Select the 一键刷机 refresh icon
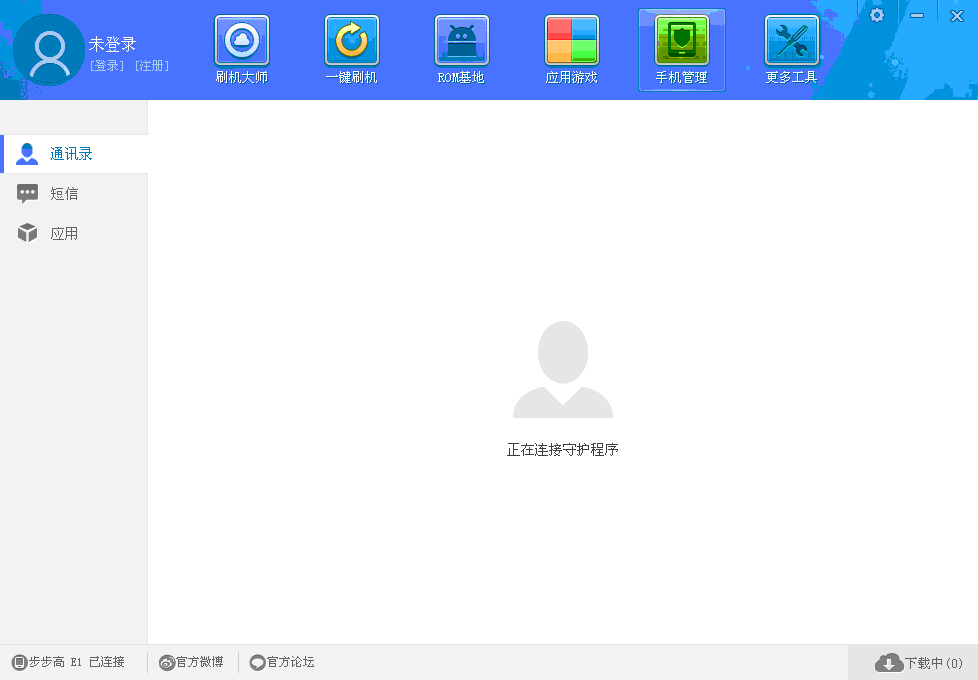The height and width of the screenshot is (680, 978). point(352,41)
